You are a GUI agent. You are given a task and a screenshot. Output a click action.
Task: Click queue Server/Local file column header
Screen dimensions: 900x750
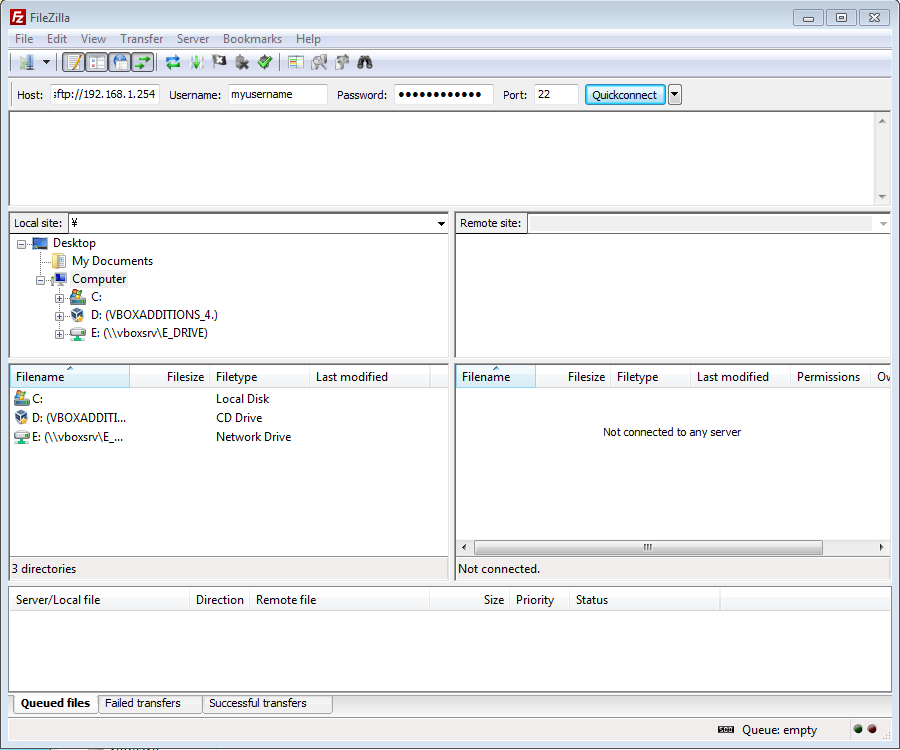[100, 600]
